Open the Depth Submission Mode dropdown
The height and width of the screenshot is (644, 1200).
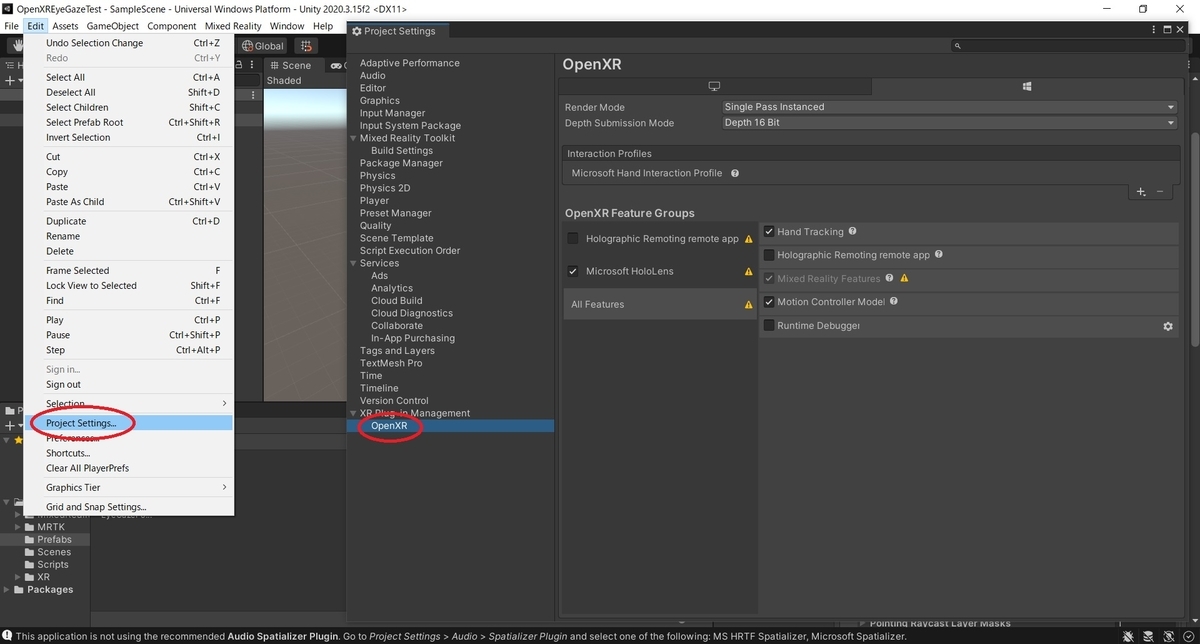point(949,123)
